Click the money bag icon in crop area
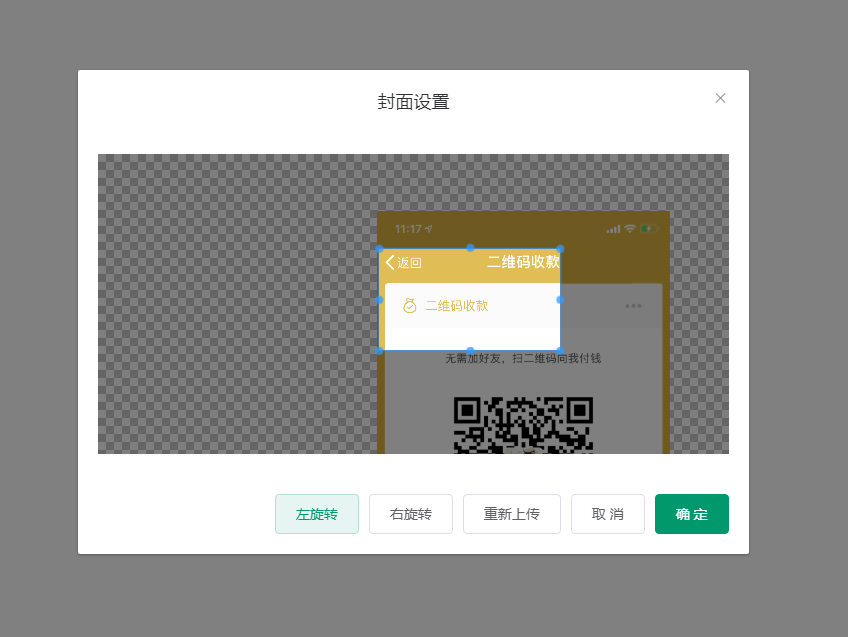The width and height of the screenshot is (848, 637). (410, 306)
